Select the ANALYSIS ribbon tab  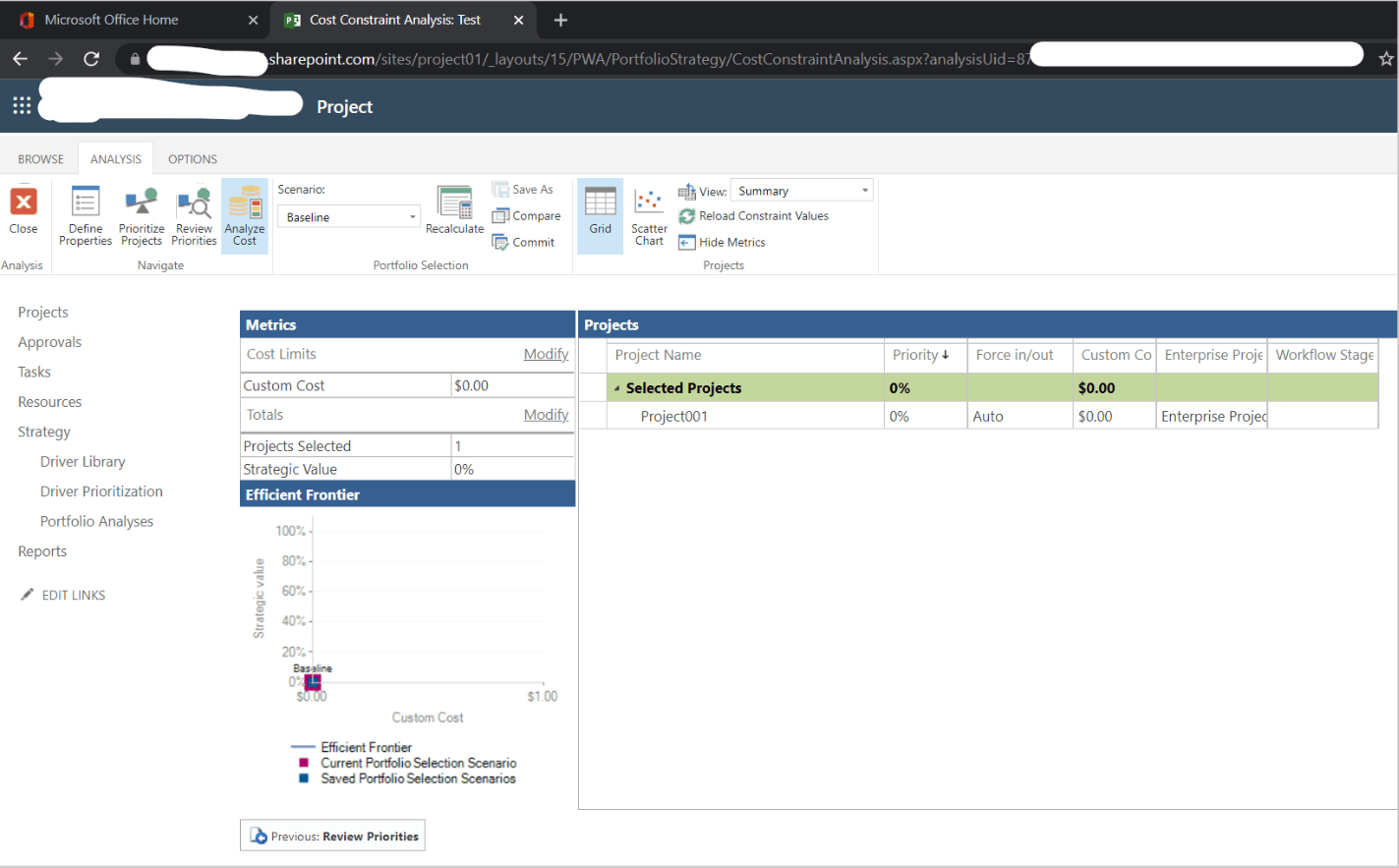(116, 159)
